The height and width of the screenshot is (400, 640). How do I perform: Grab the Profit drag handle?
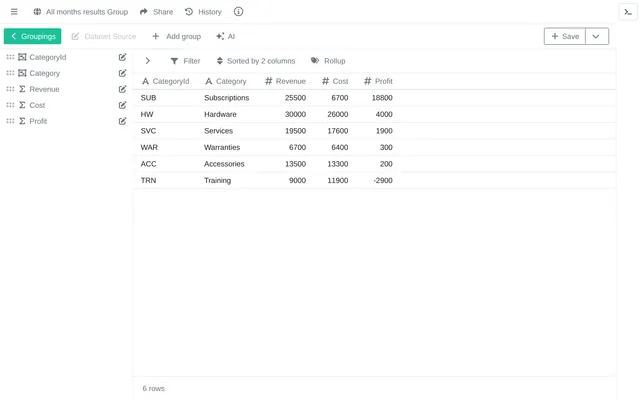(x=10, y=121)
